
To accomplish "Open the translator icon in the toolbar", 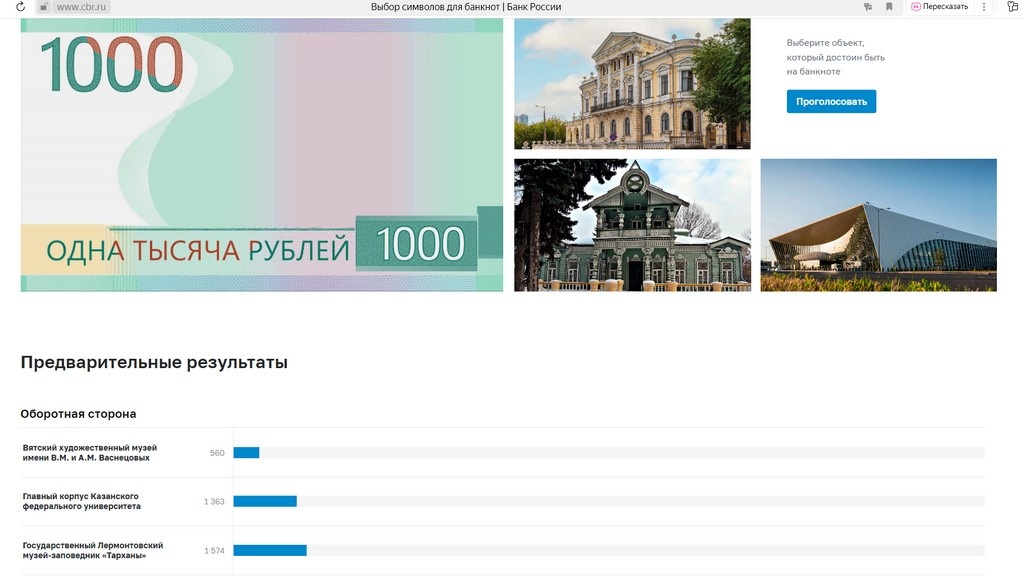I will [x=866, y=6].
